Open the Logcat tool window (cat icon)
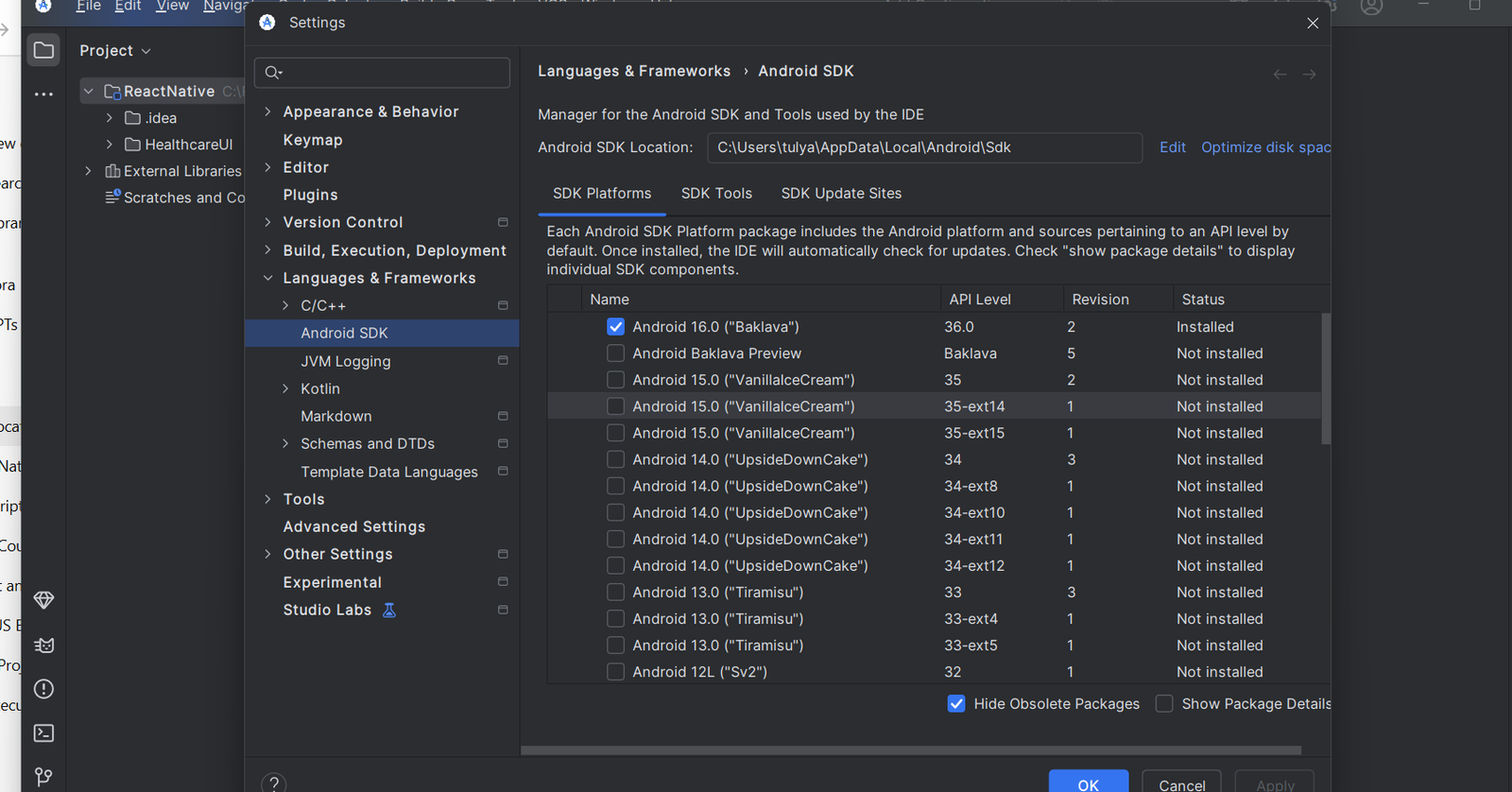Viewport: 1512px width, 792px height. [43, 646]
